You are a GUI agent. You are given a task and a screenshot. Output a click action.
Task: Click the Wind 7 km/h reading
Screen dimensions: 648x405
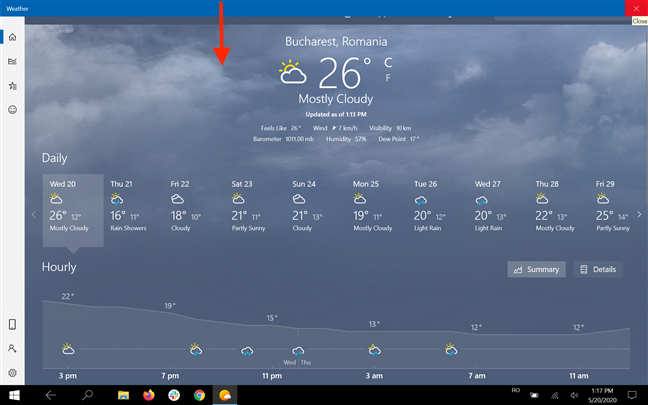pos(335,128)
